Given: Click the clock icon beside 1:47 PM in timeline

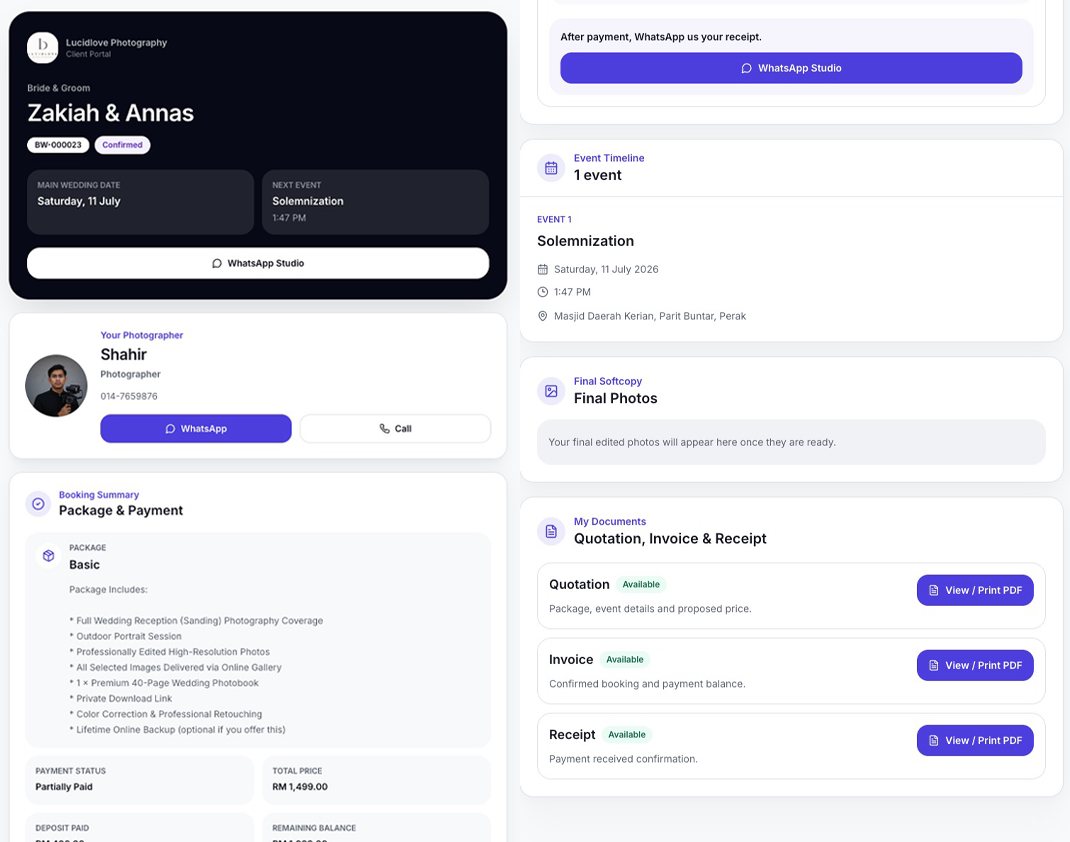Looking at the screenshot, I should click(x=543, y=292).
